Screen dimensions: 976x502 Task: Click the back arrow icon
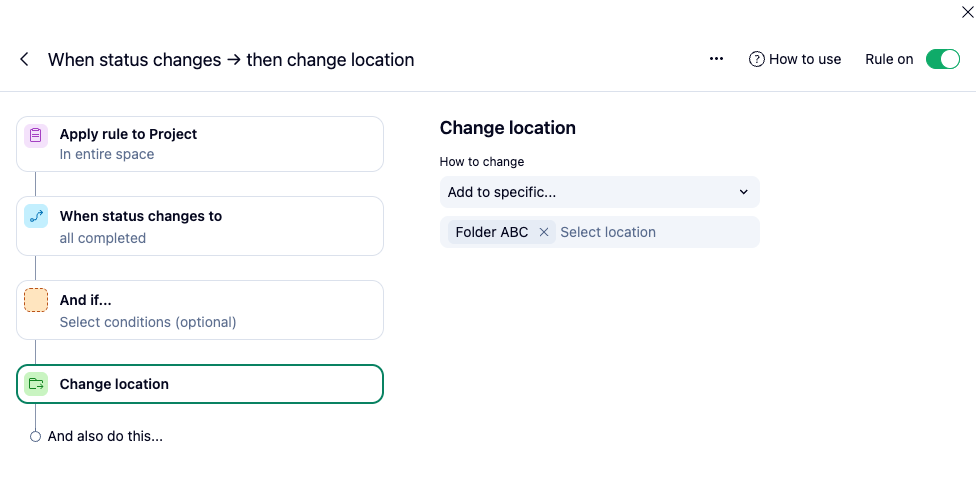tap(24, 60)
